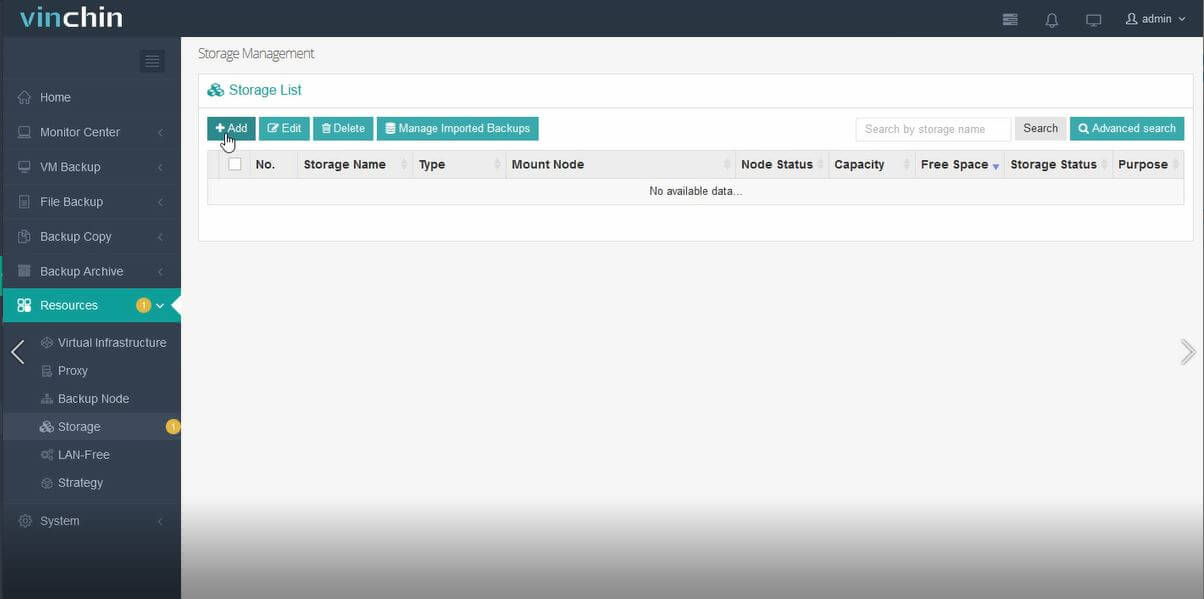Open the monitor/console icon in the top bar
Viewport: 1204px width, 599px height.
coord(1093,18)
